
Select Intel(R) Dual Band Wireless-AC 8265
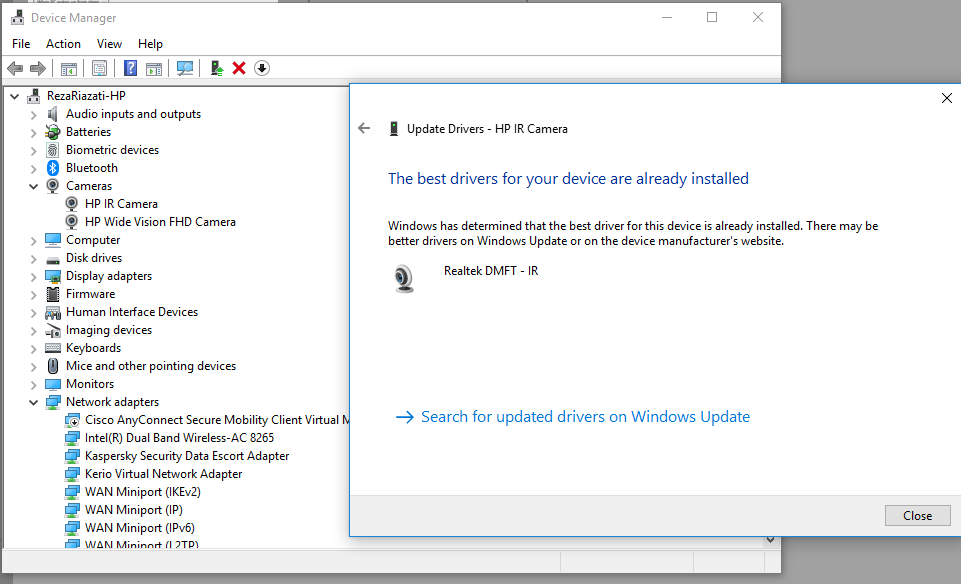tap(179, 438)
